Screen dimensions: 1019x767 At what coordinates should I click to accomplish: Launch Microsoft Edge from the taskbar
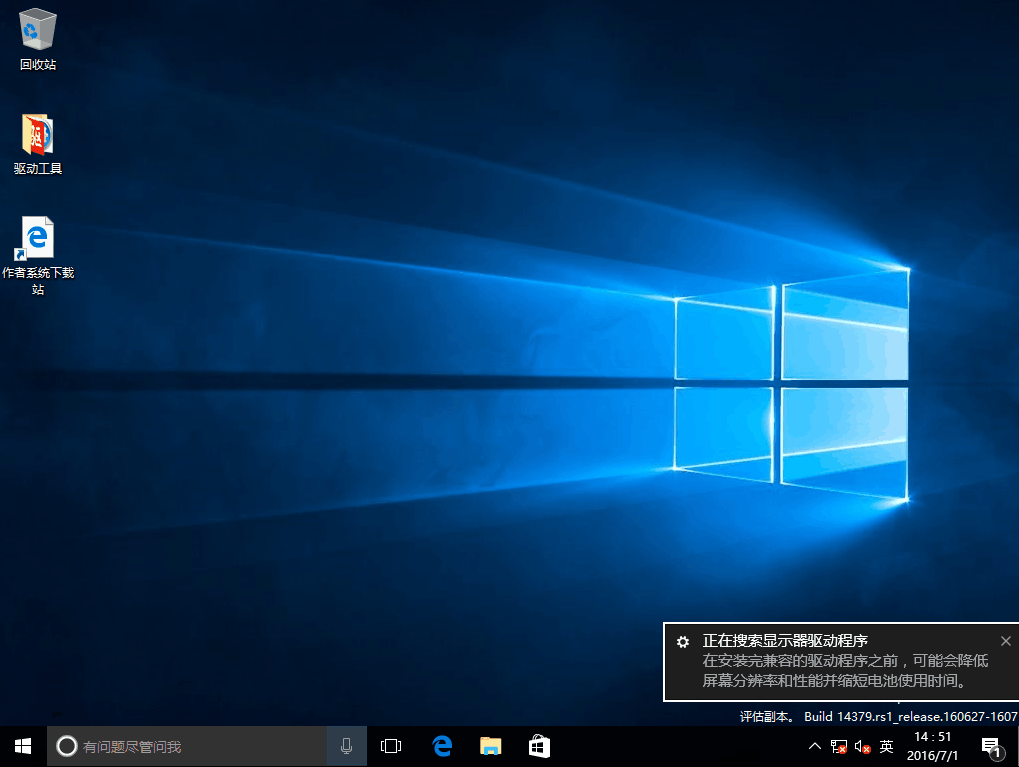click(442, 746)
